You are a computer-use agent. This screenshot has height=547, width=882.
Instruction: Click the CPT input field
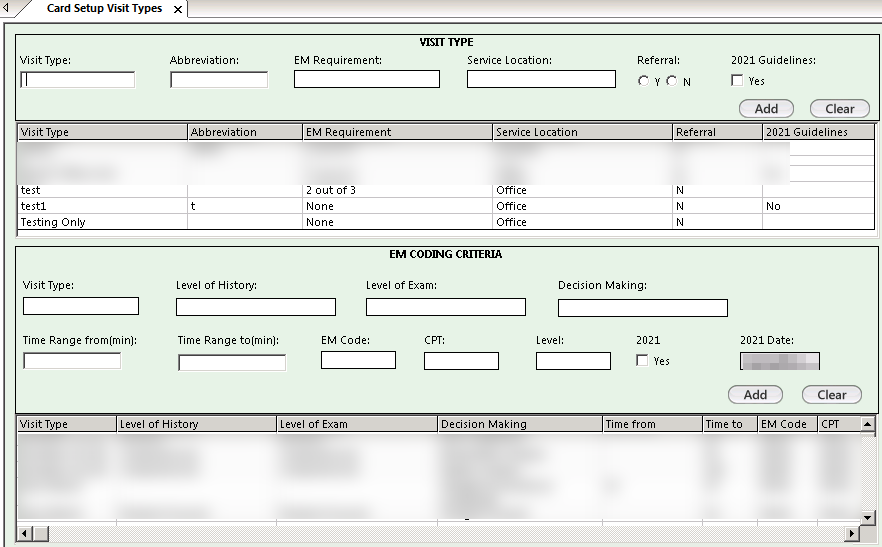(461, 361)
